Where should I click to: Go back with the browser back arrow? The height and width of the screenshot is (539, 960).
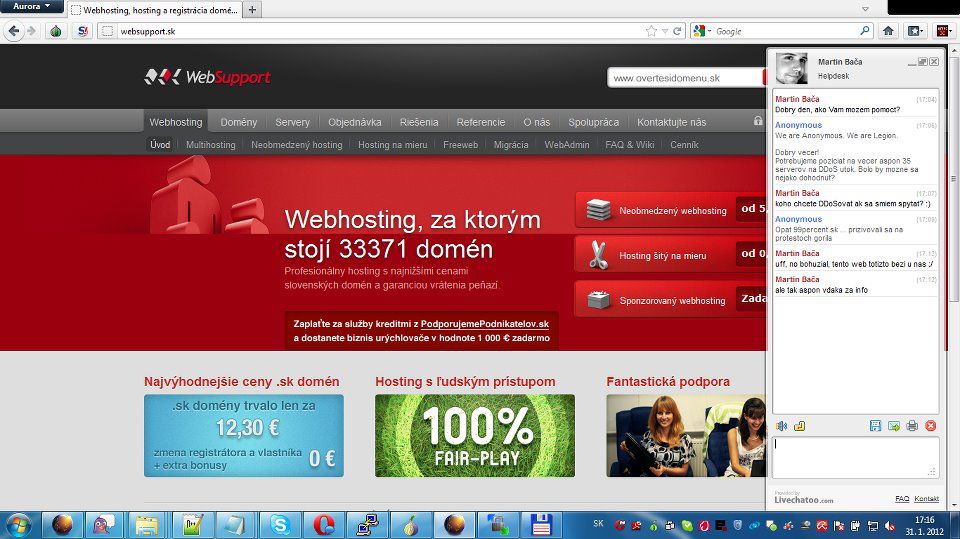(14, 31)
